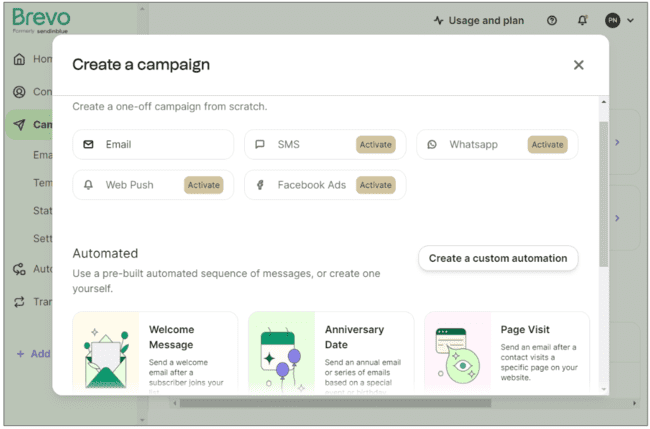Open the help question mark icon
The height and width of the screenshot is (429, 650).
coord(552,20)
